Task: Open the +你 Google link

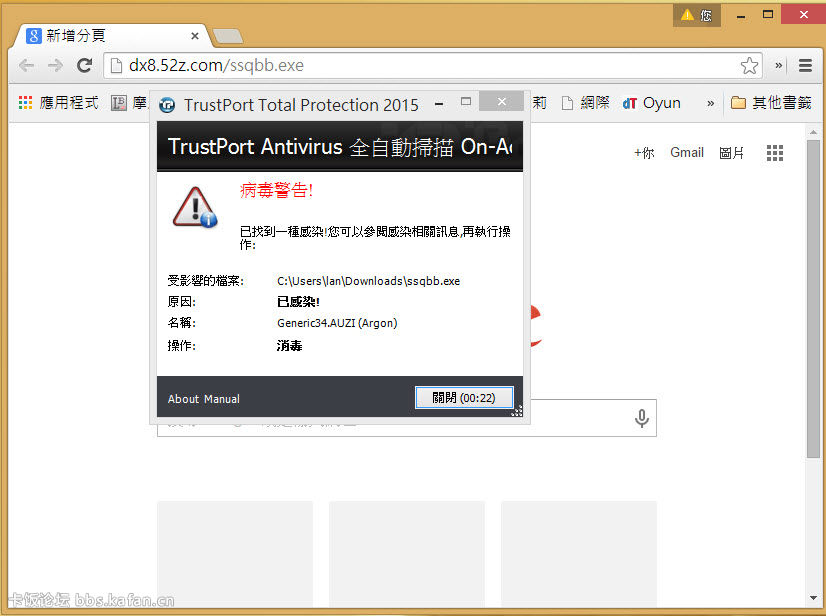Action: (644, 153)
